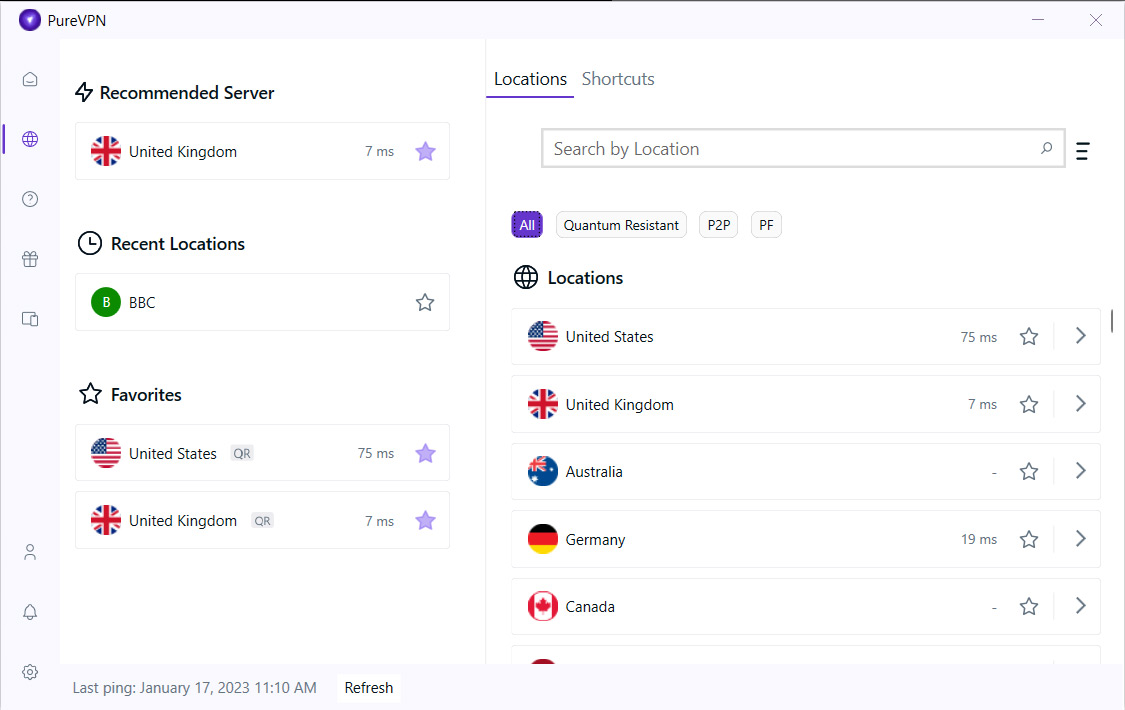The height and width of the screenshot is (710, 1125).
Task: Click the QR badge beside United States
Action: click(x=242, y=453)
